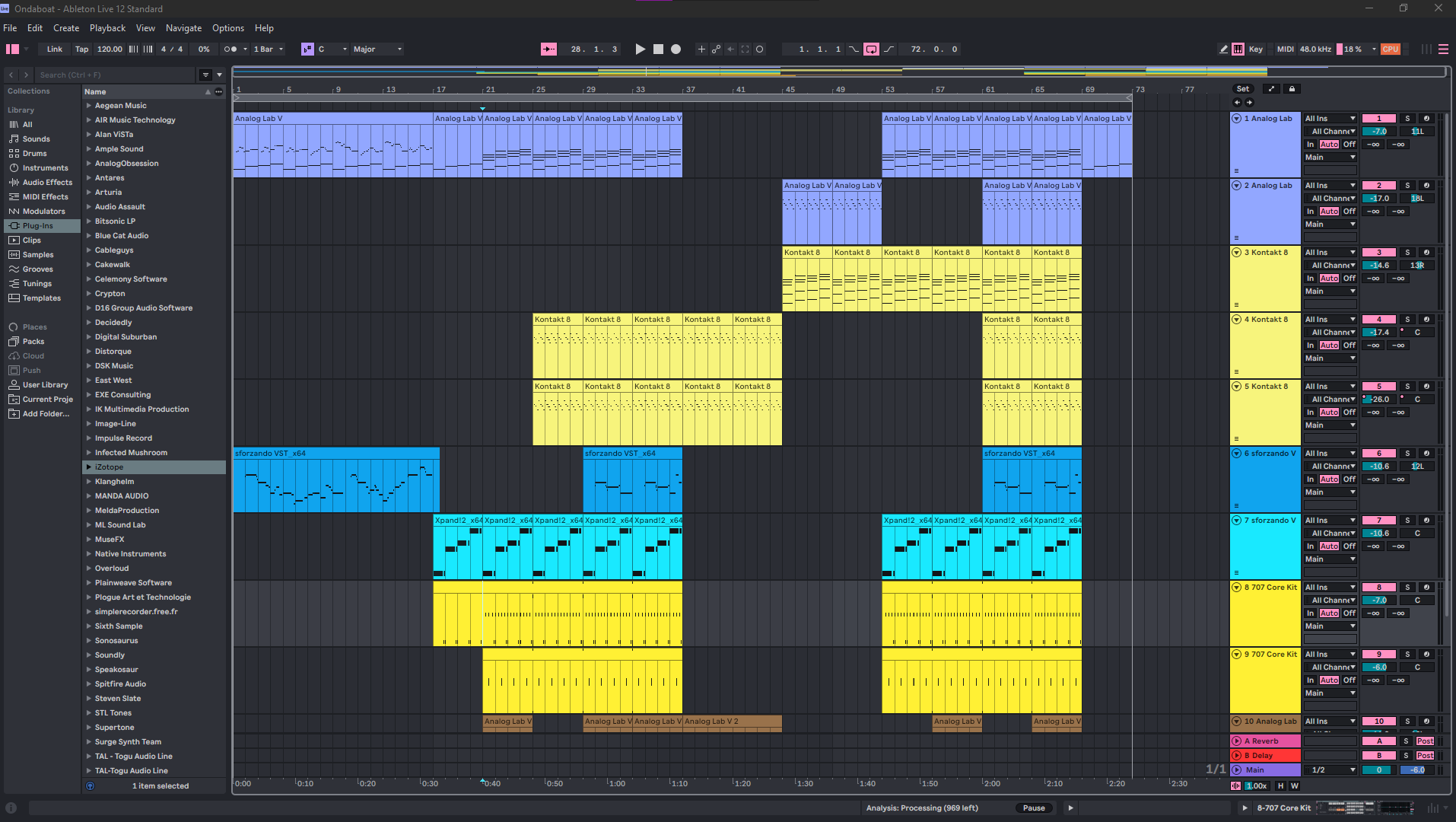
Task: Click the browser filter view icon
Action: (205, 75)
